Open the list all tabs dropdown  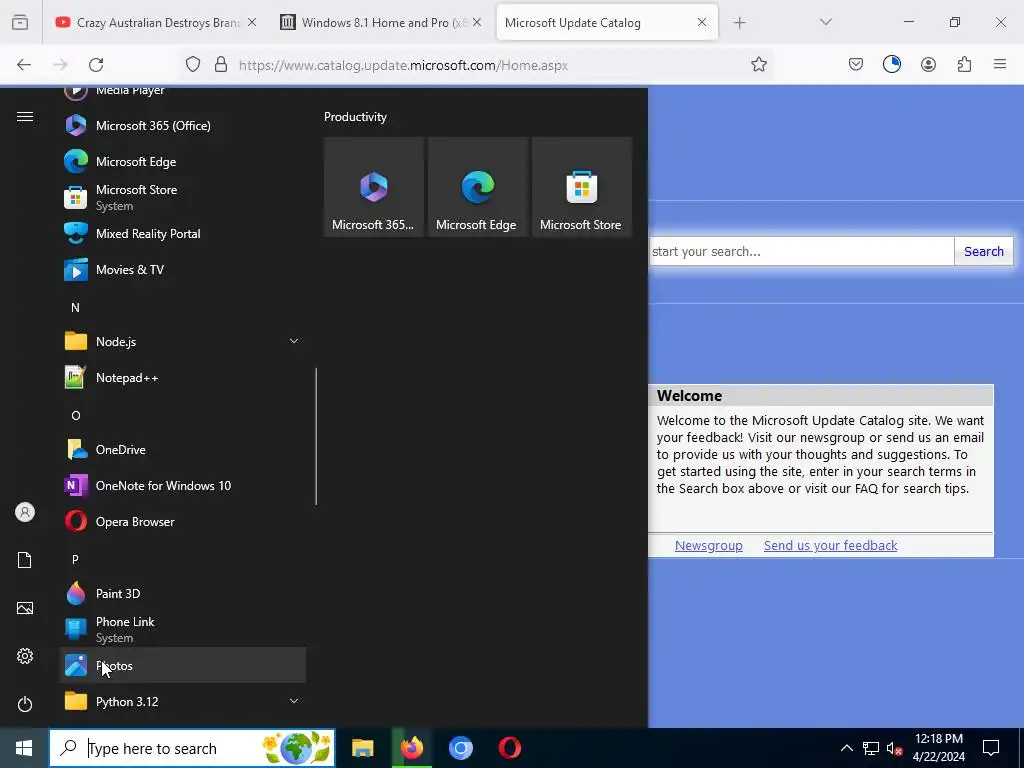pyautogui.click(x=825, y=22)
